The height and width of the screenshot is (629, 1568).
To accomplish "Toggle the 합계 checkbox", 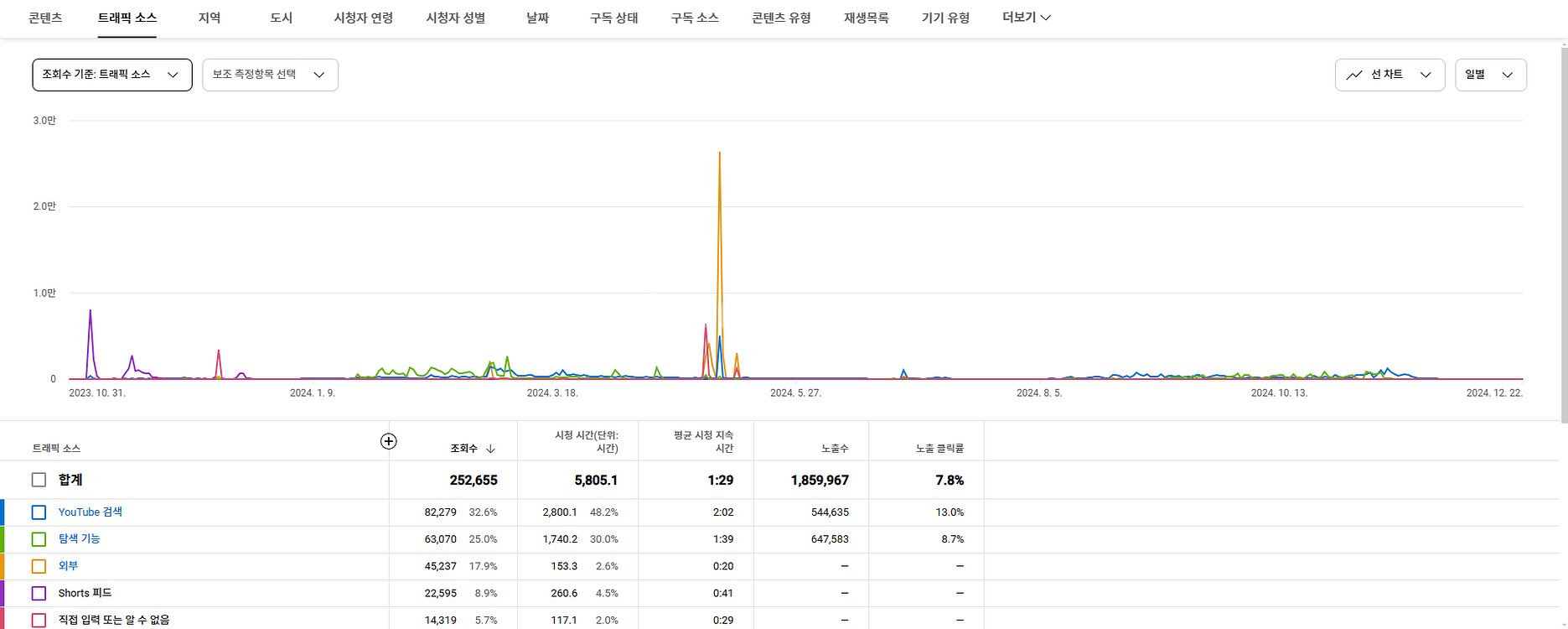I will pos(39,480).
